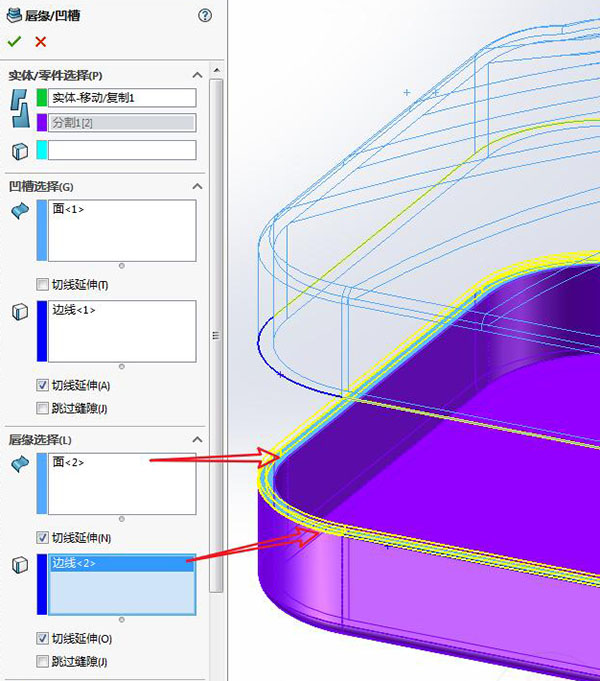Open the help question mark icon
Image resolution: width=600 pixels, height=681 pixels.
[x=205, y=16]
